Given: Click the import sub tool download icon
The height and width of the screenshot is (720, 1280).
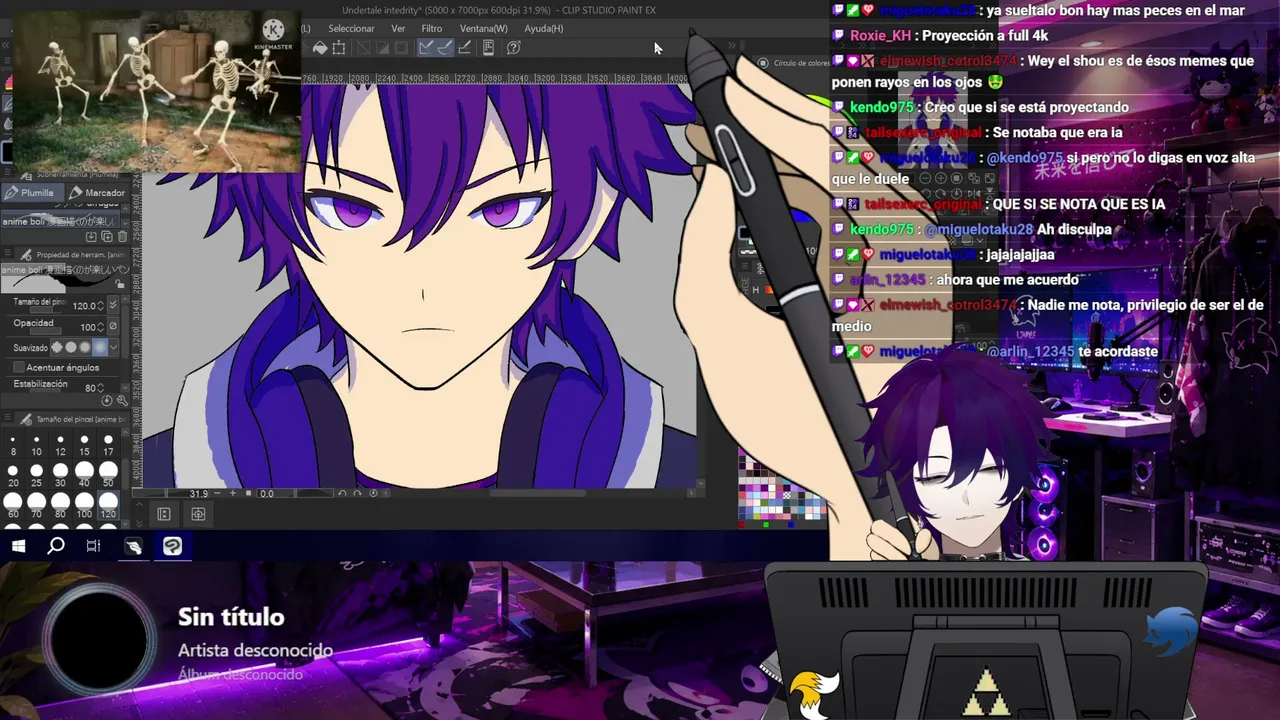Looking at the screenshot, I should click(91, 237).
